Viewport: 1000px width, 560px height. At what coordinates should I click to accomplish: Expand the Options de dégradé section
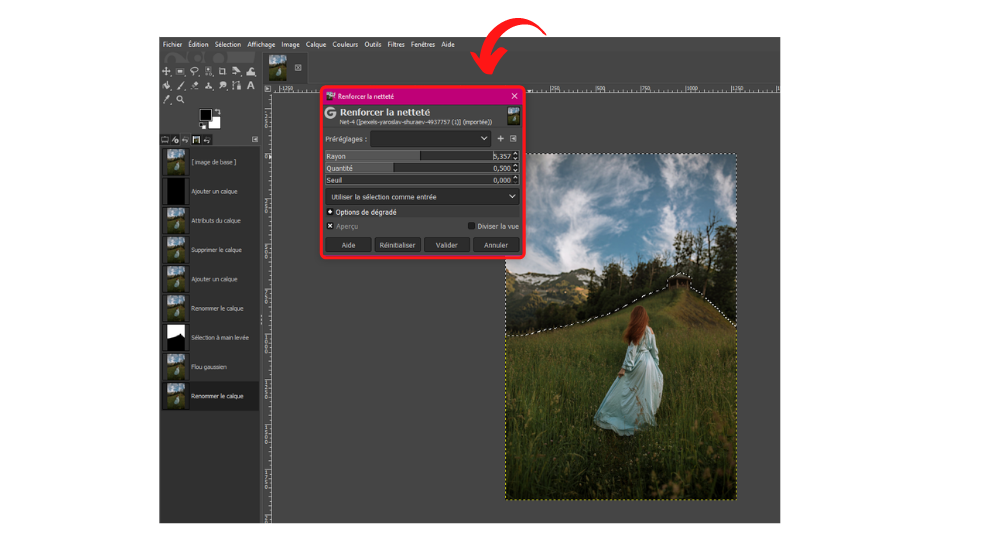(x=330, y=212)
